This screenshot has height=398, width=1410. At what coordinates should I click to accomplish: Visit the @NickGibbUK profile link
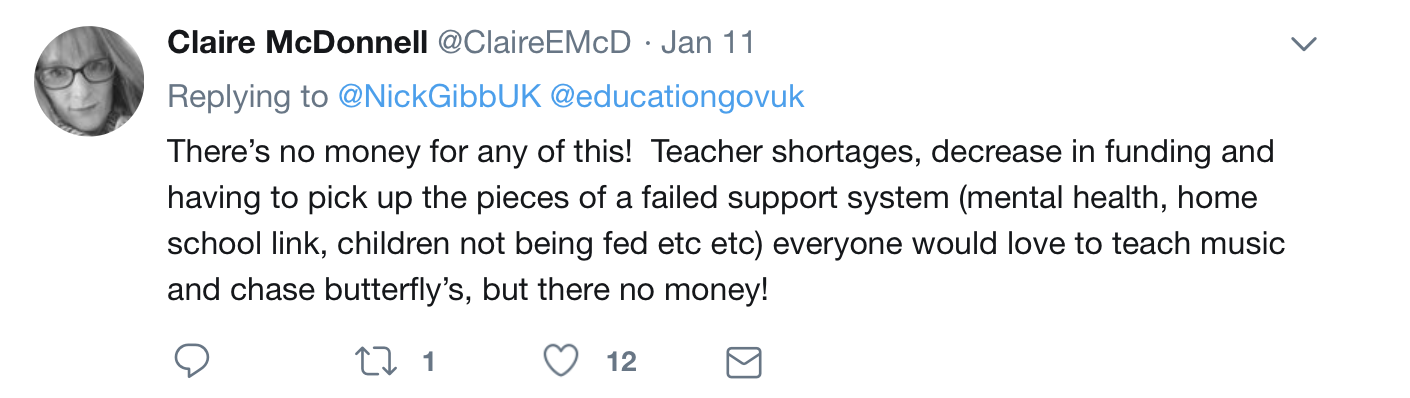(440, 97)
